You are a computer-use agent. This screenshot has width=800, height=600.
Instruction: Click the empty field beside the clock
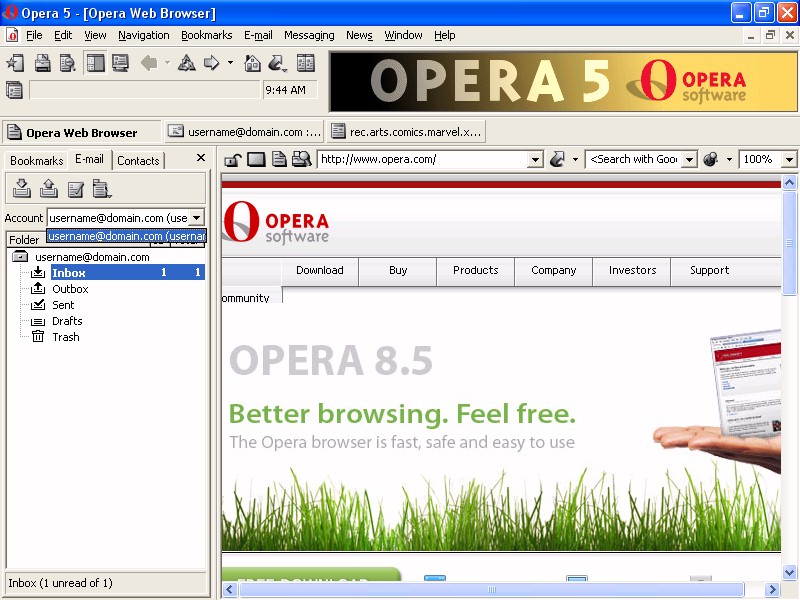[x=144, y=90]
